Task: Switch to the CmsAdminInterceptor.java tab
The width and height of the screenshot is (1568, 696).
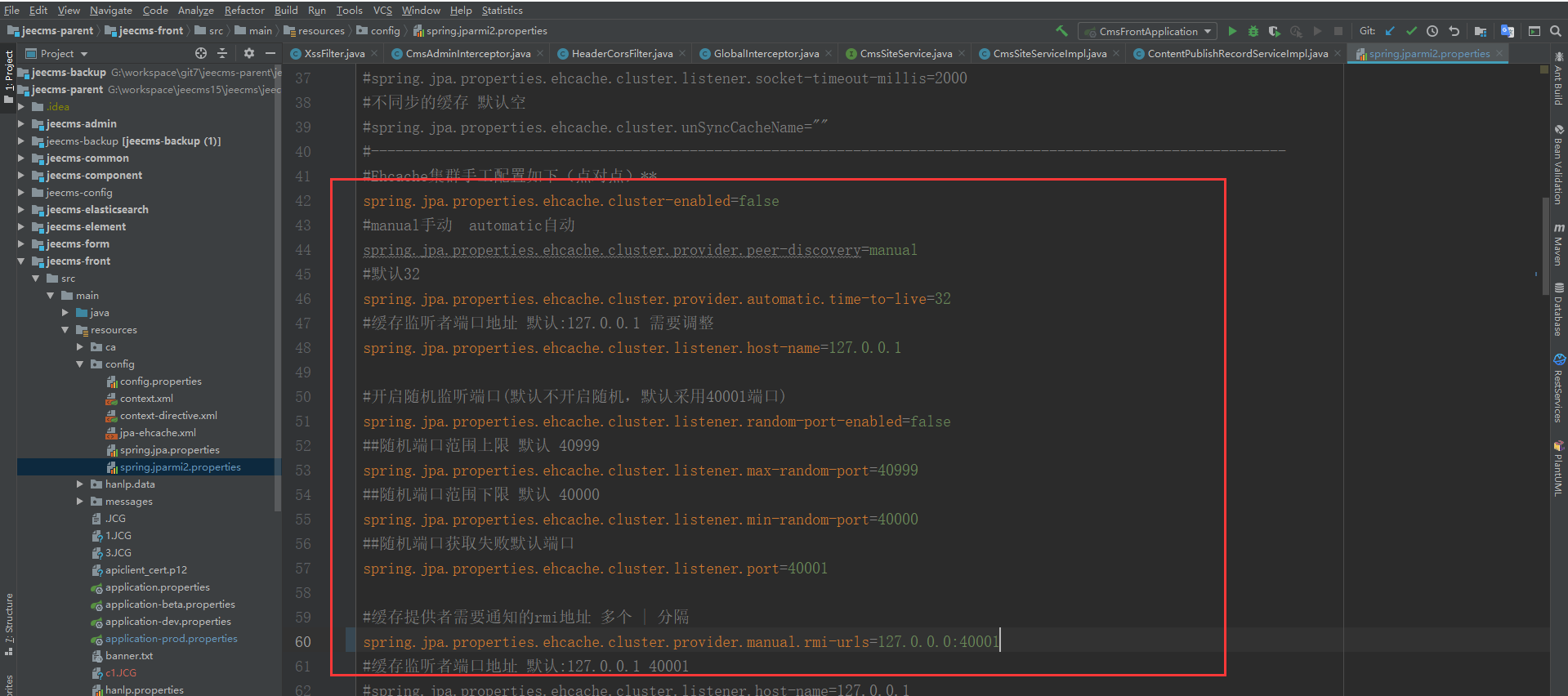Action: [x=468, y=54]
